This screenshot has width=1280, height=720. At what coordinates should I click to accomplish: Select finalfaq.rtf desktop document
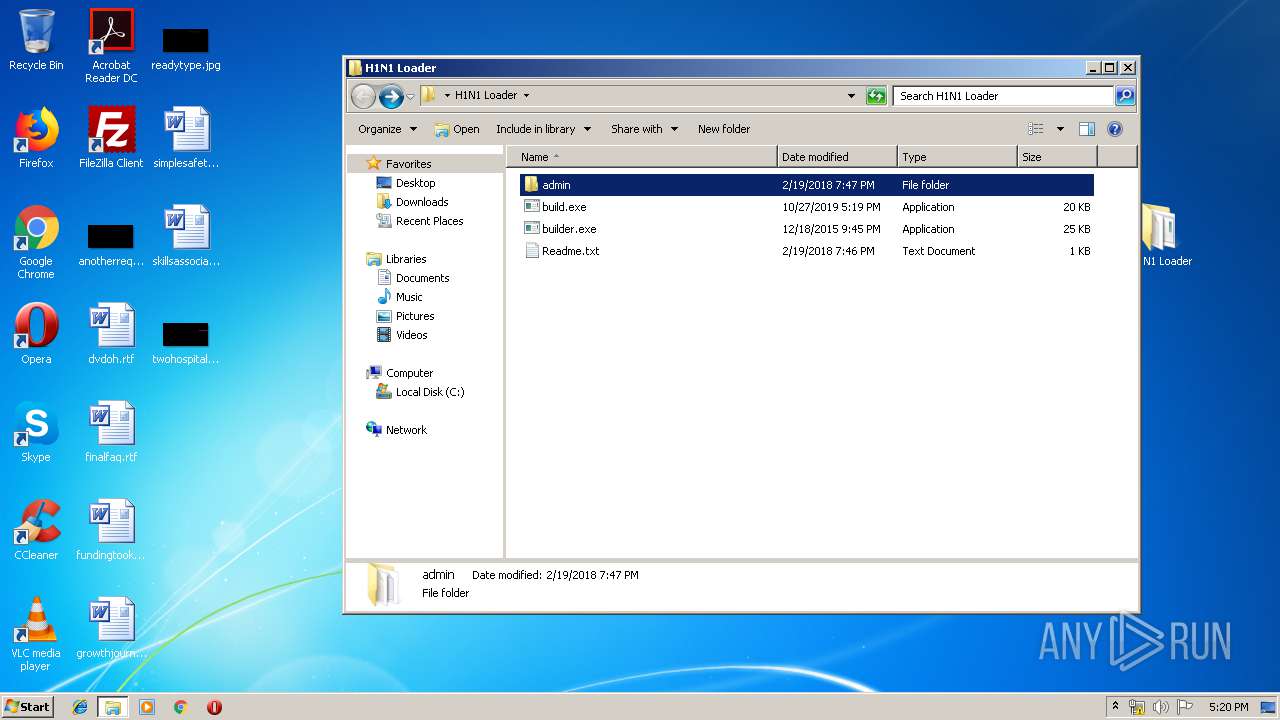click(111, 432)
